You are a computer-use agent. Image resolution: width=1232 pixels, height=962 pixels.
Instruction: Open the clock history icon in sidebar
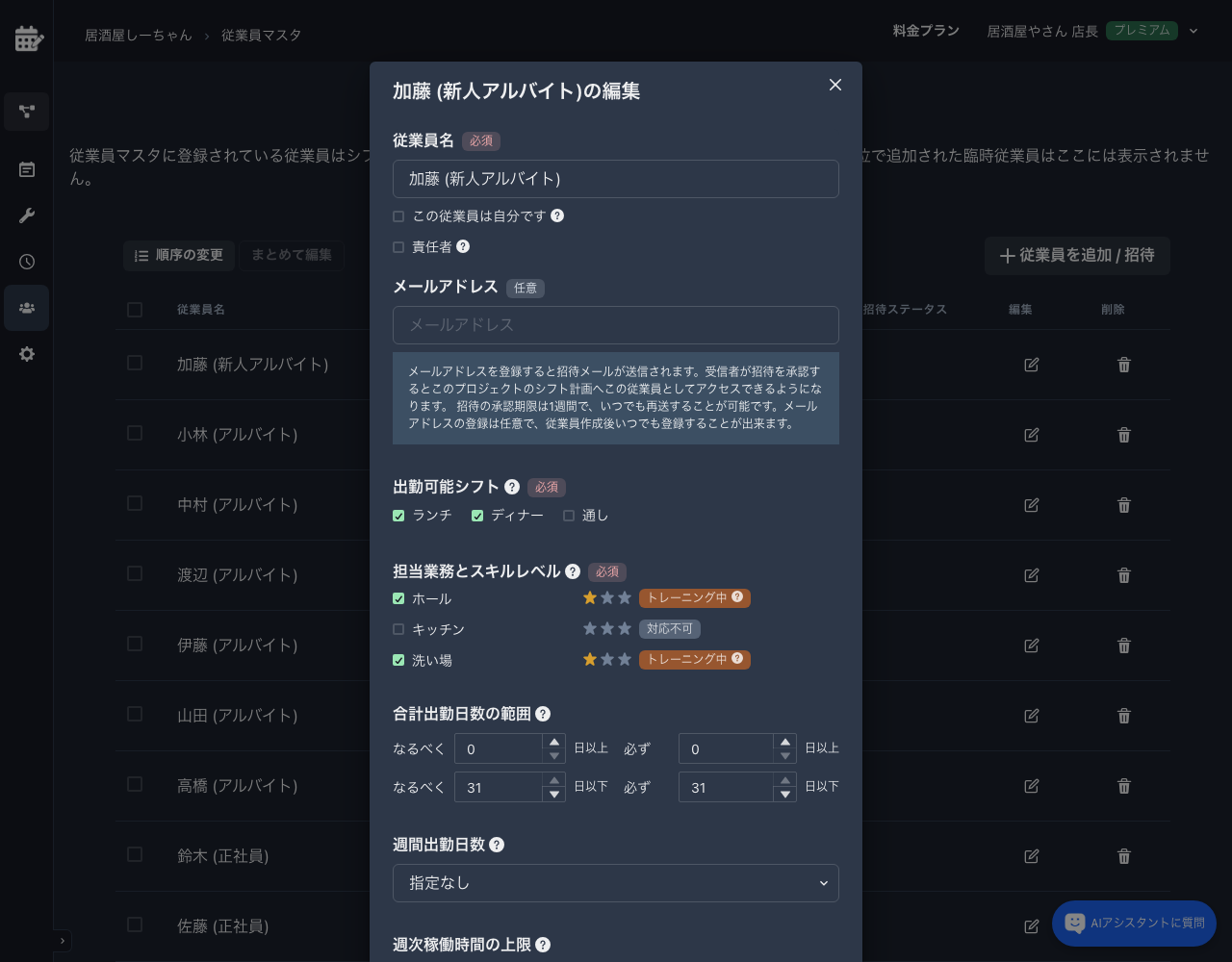click(x=26, y=262)
